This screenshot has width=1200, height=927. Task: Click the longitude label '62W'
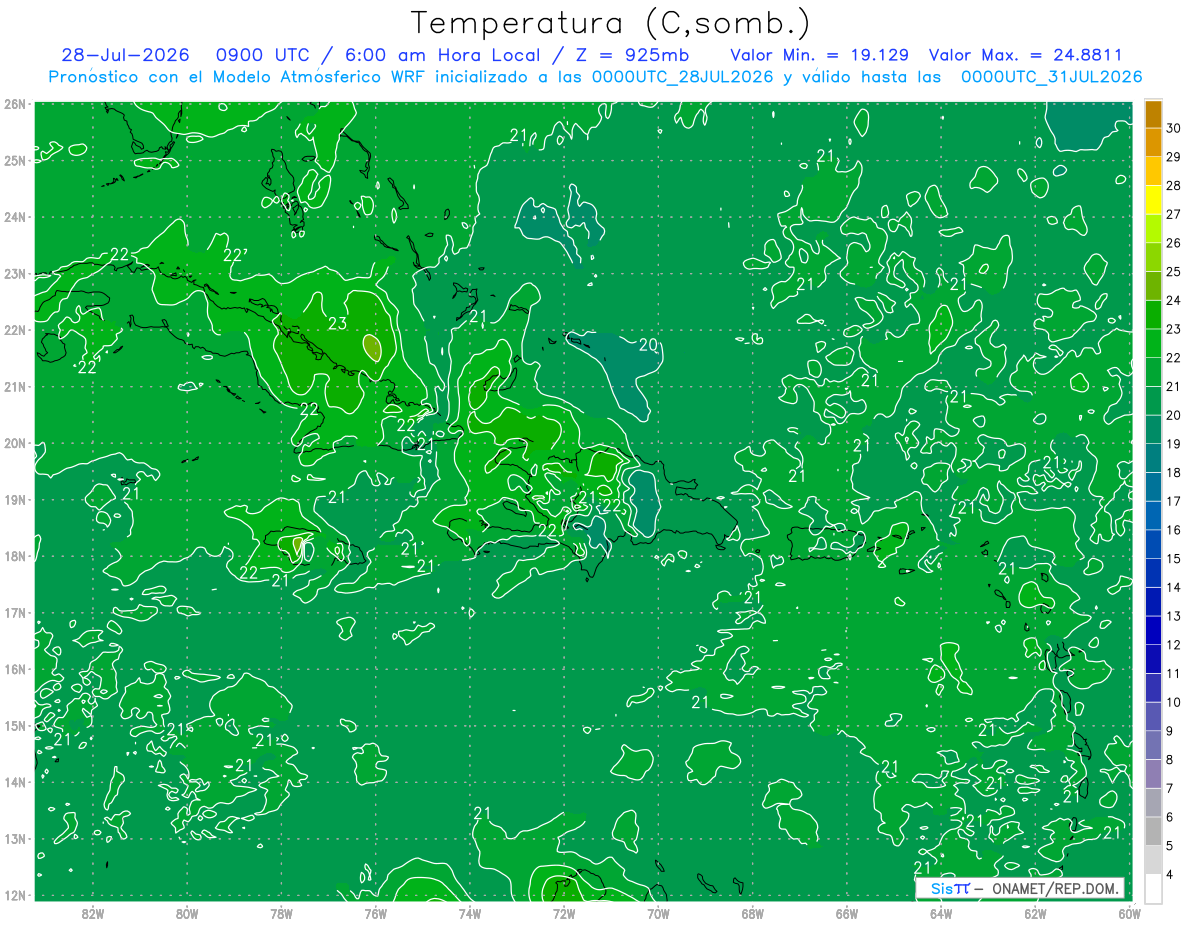1035,913
